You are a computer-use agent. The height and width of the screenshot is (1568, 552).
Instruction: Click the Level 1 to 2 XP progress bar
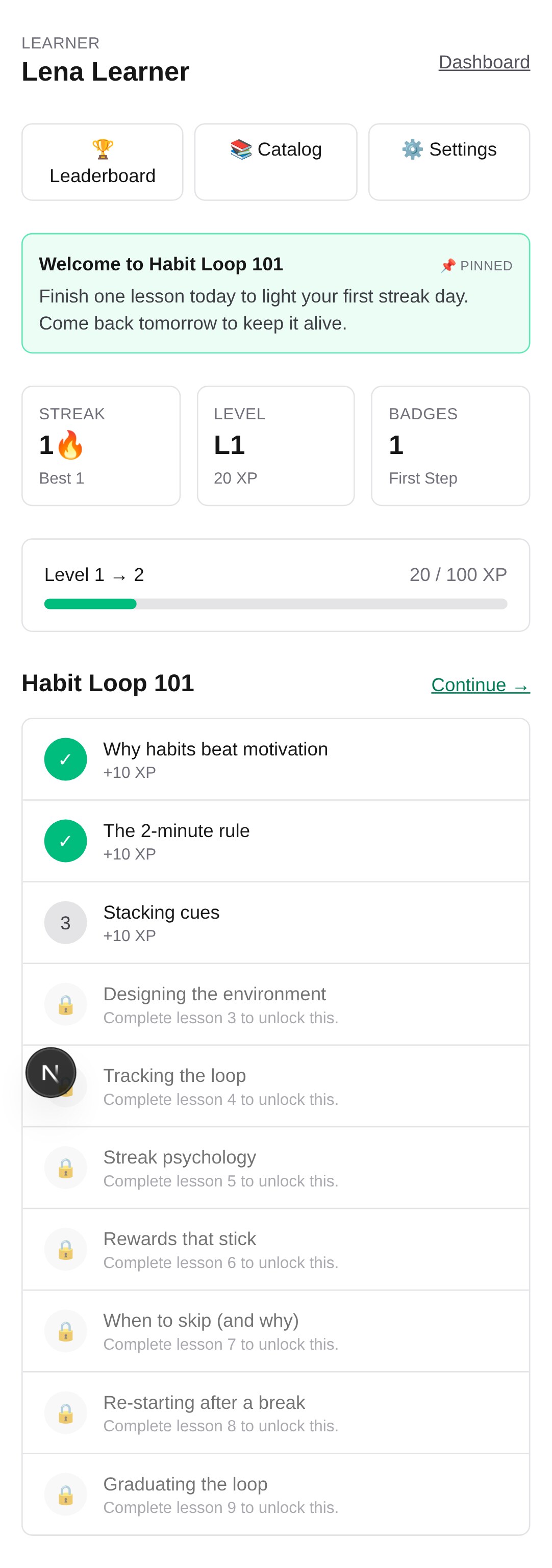[x=275, y=604]
